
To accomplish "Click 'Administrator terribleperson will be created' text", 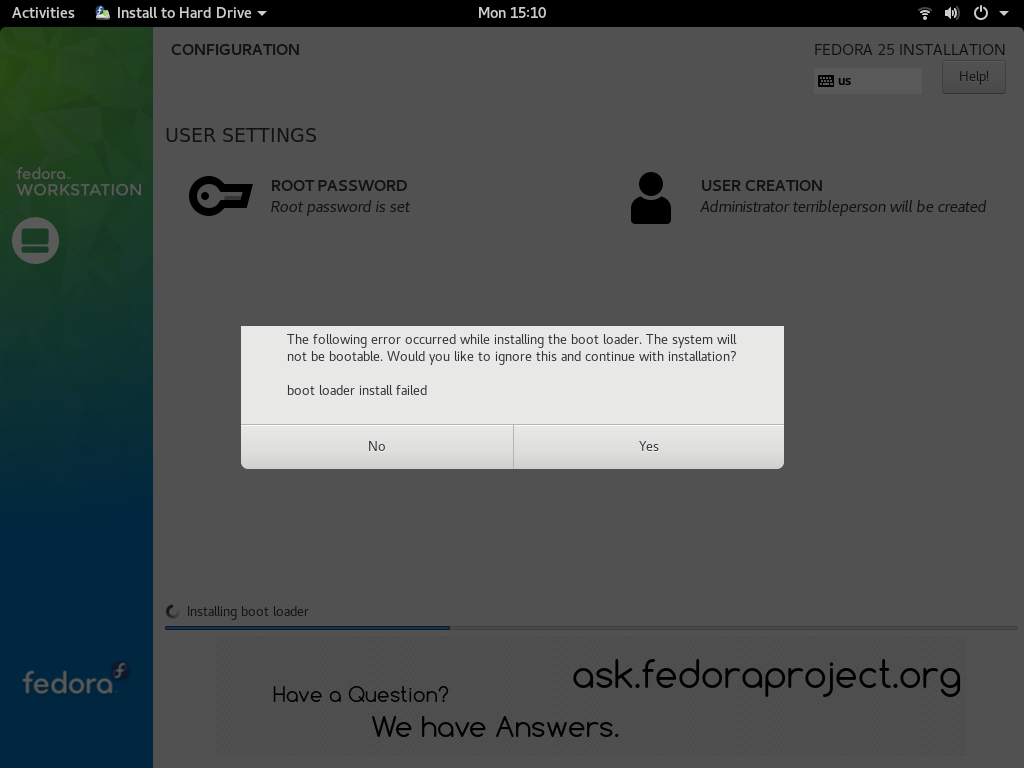I will (x=843, y=207).
